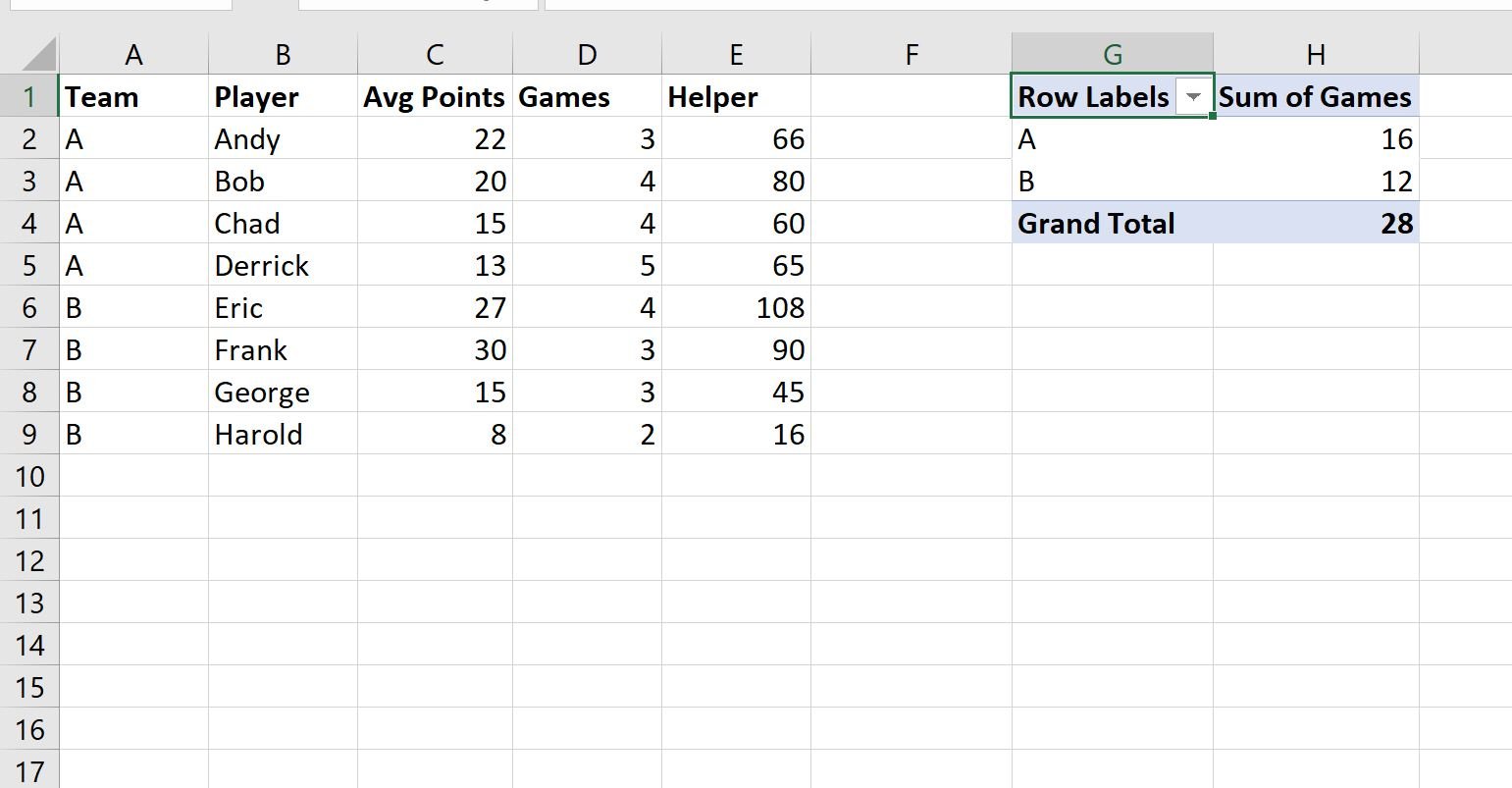Screen dimensions: 1512x788
Task: Select Grand Total value 28
Action: coord(1316,224)
